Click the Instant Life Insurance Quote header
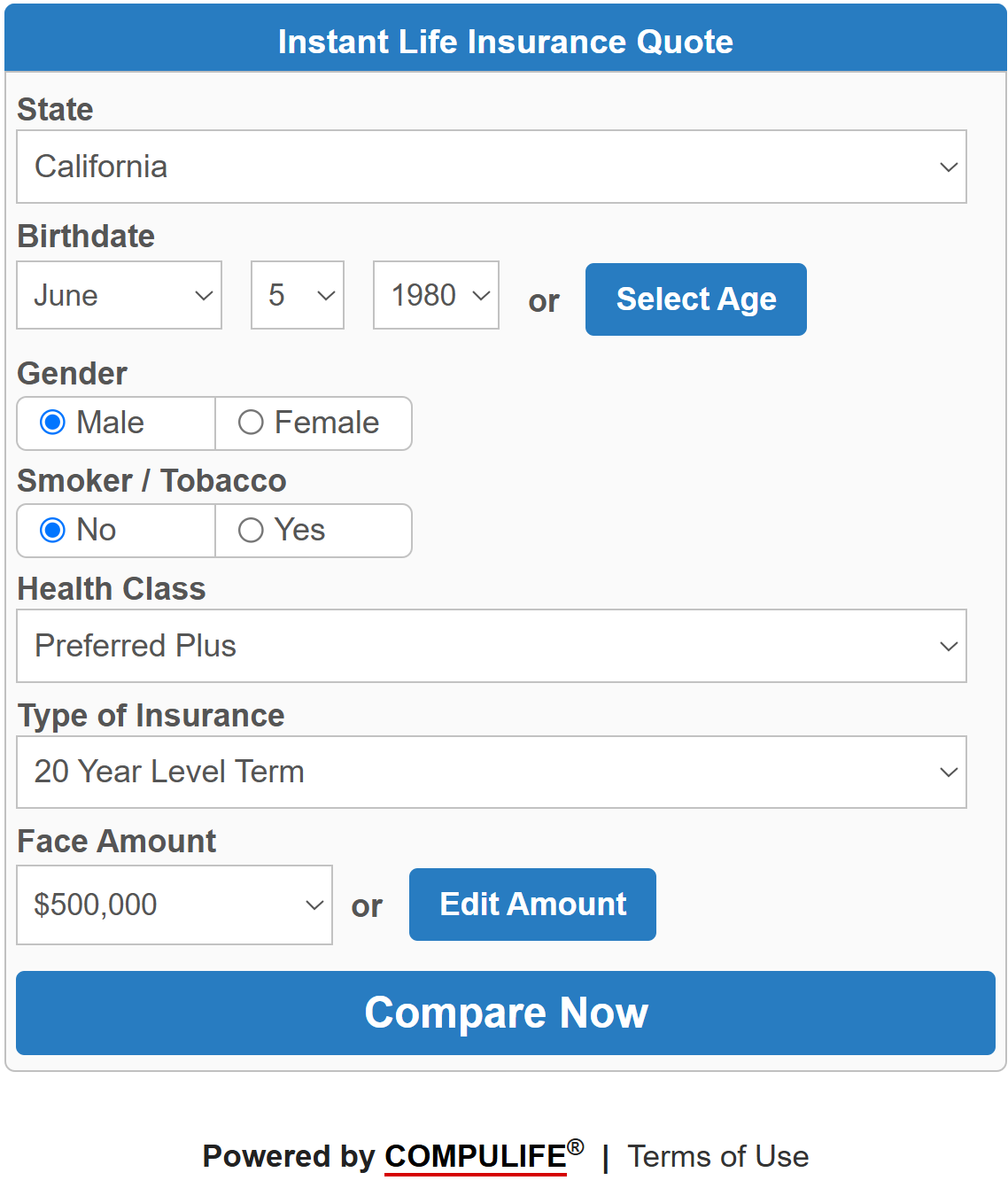This screenshot has width=1008, height=1188. (506, 42)
